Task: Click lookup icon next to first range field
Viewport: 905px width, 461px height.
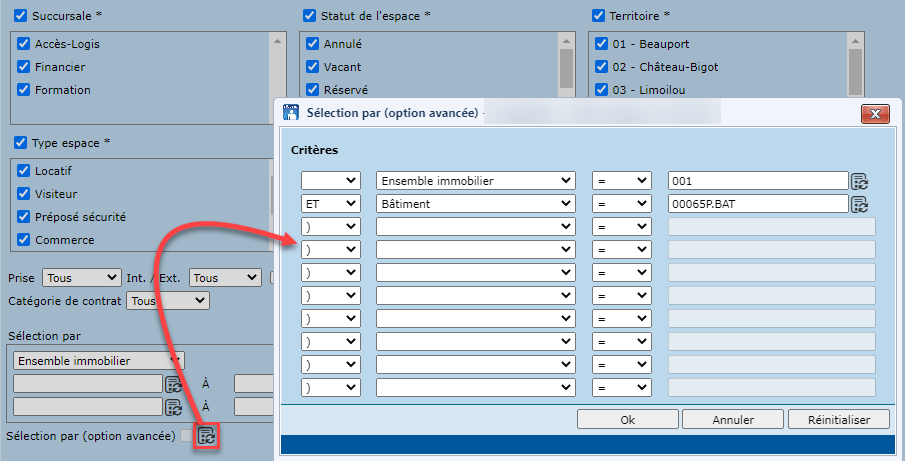Action: [173, 383]
